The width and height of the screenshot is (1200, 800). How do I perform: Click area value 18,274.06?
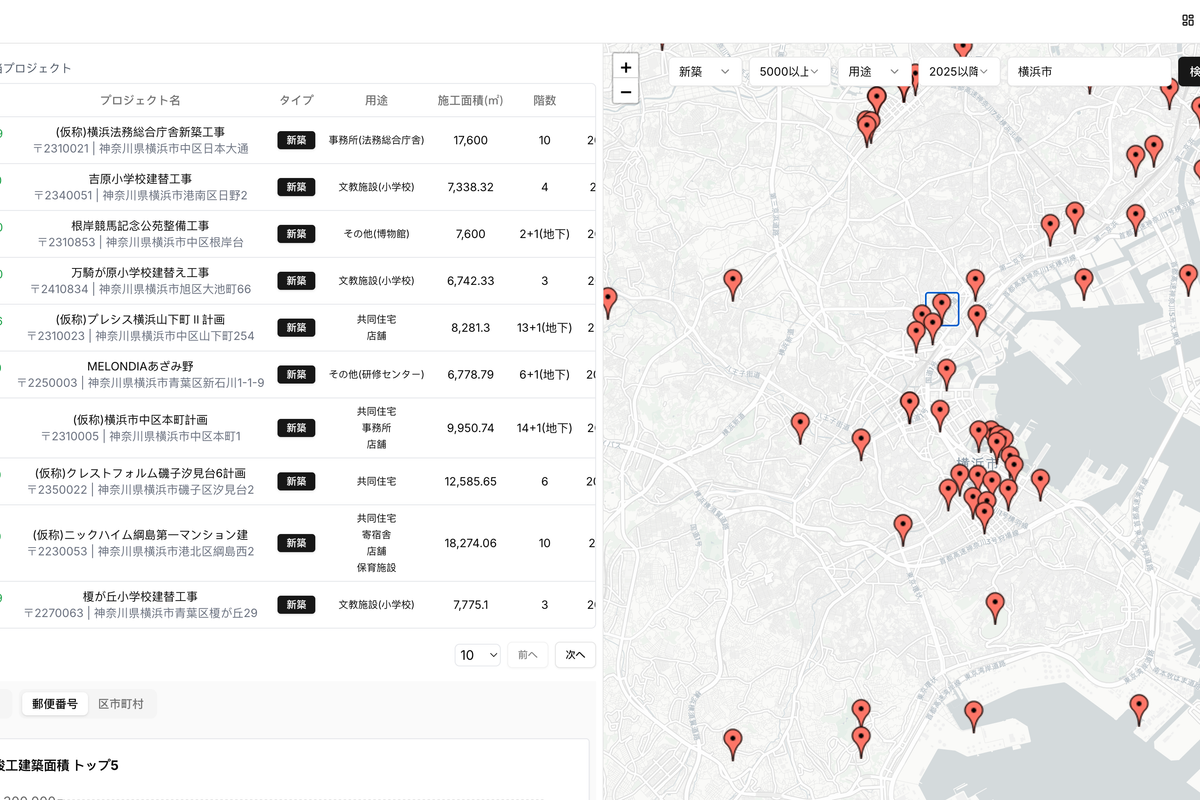click(x=470, y=543)
